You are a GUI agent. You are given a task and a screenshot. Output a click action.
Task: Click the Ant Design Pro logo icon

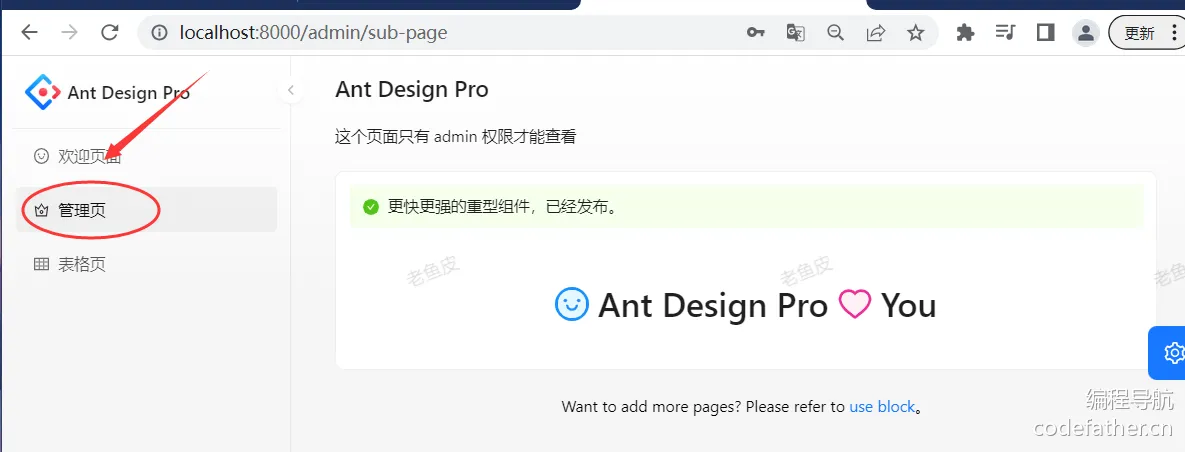[42, 92]
